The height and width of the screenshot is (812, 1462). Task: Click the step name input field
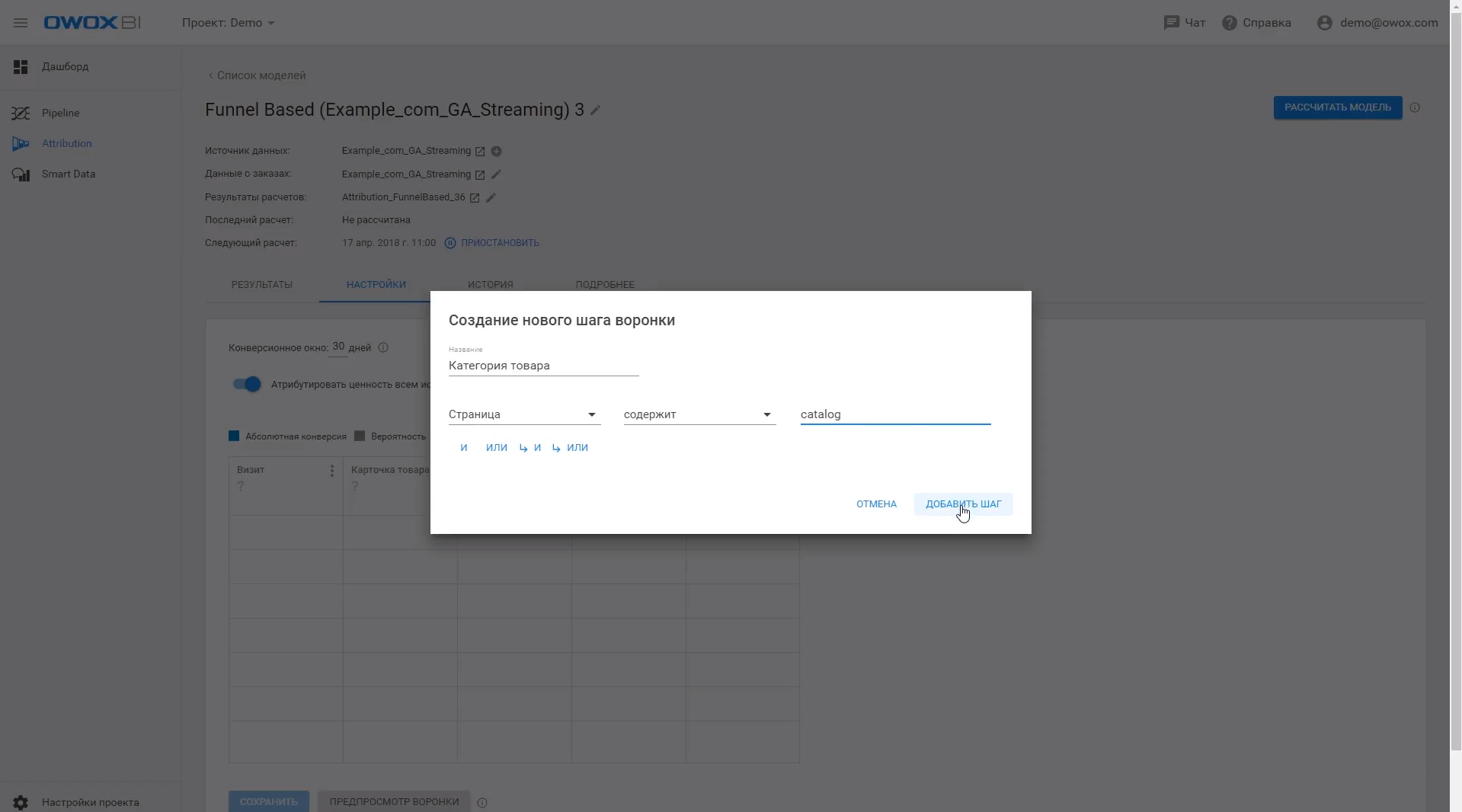[542, 366]
